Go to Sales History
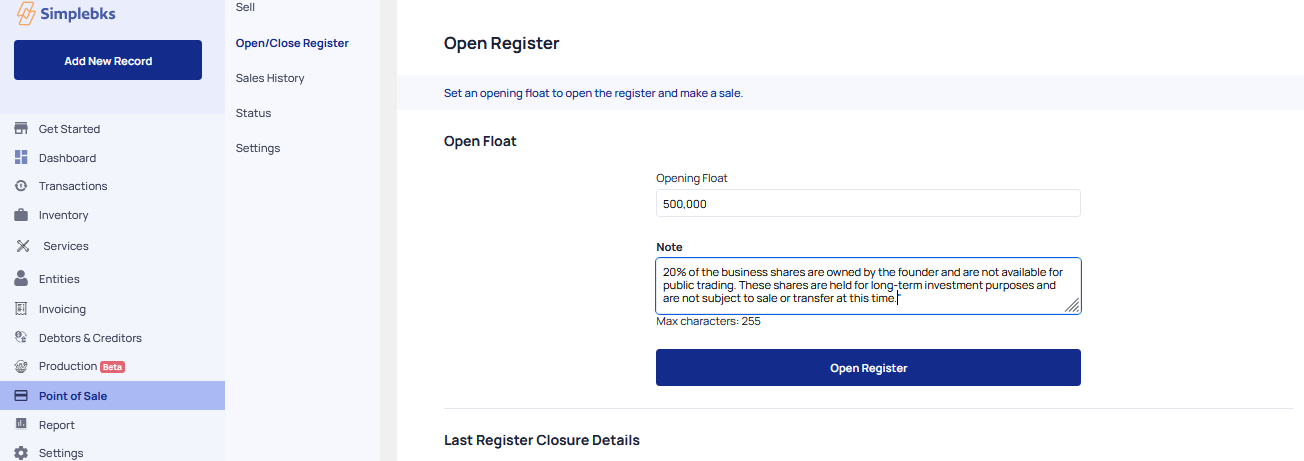The image size is (1304, 461). [x=270, y=78]
